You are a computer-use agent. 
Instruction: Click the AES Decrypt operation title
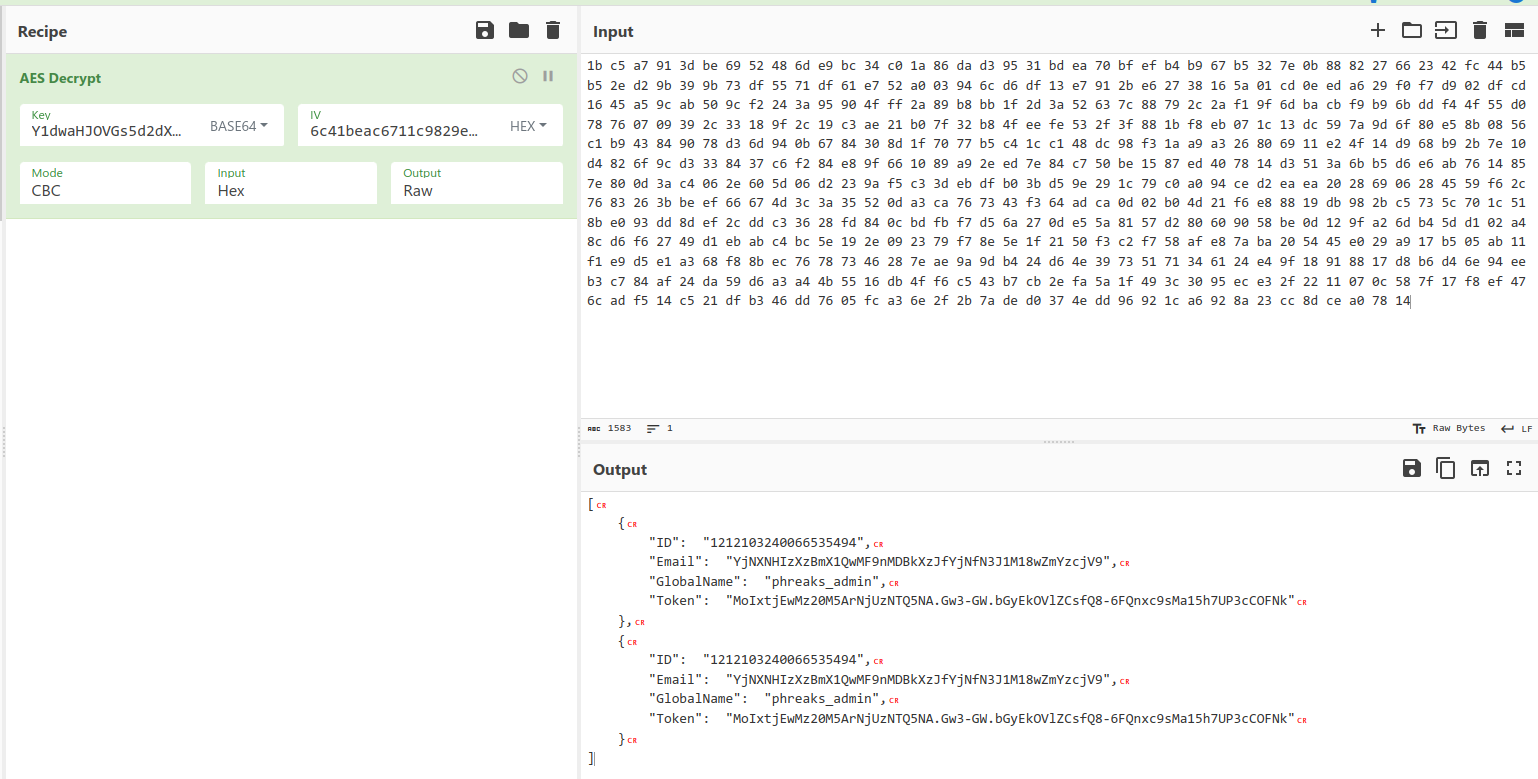pyautogui.click(x=60, y=78)
